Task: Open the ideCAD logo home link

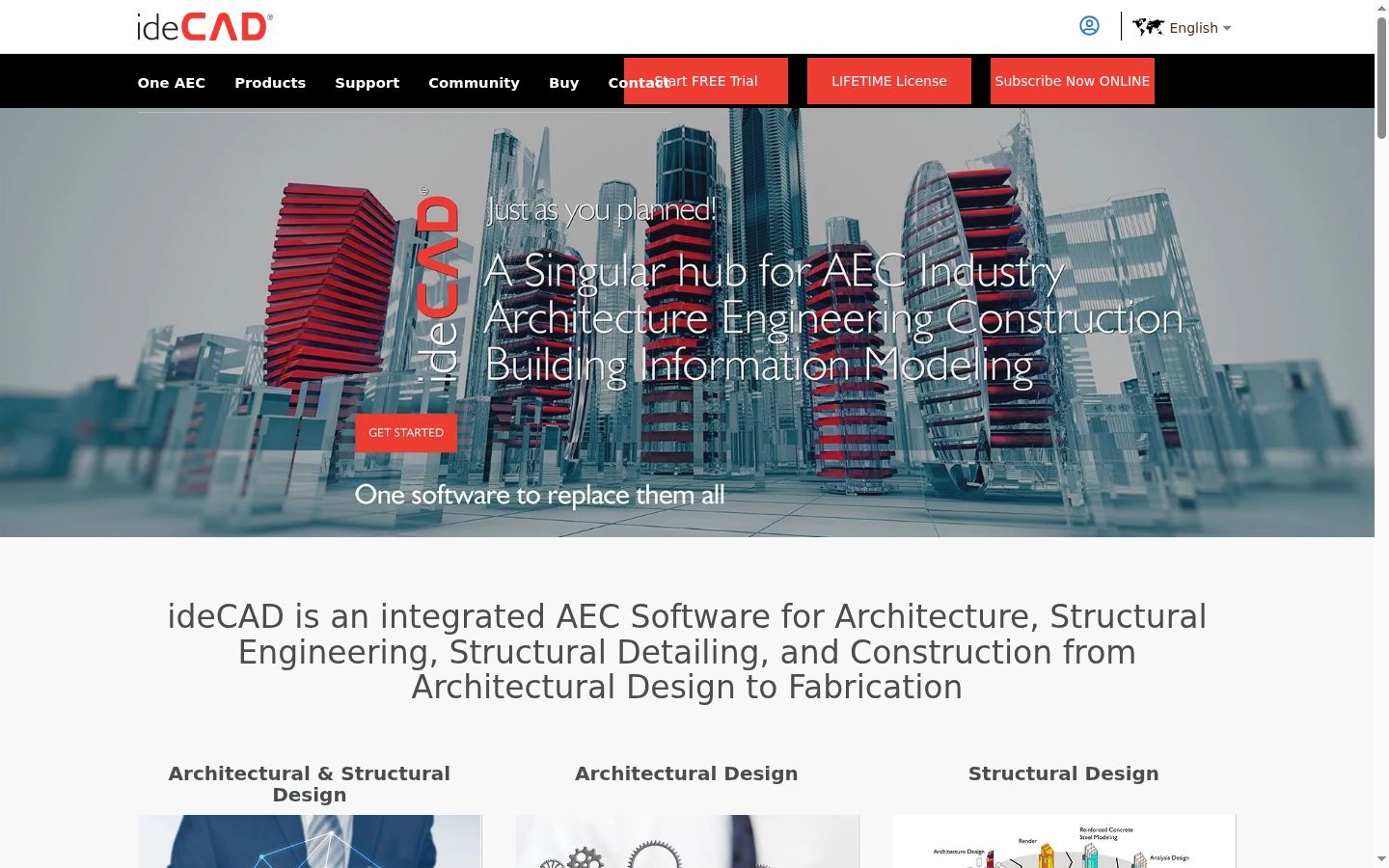Action: pyautogui.click(x=204, y=26)
